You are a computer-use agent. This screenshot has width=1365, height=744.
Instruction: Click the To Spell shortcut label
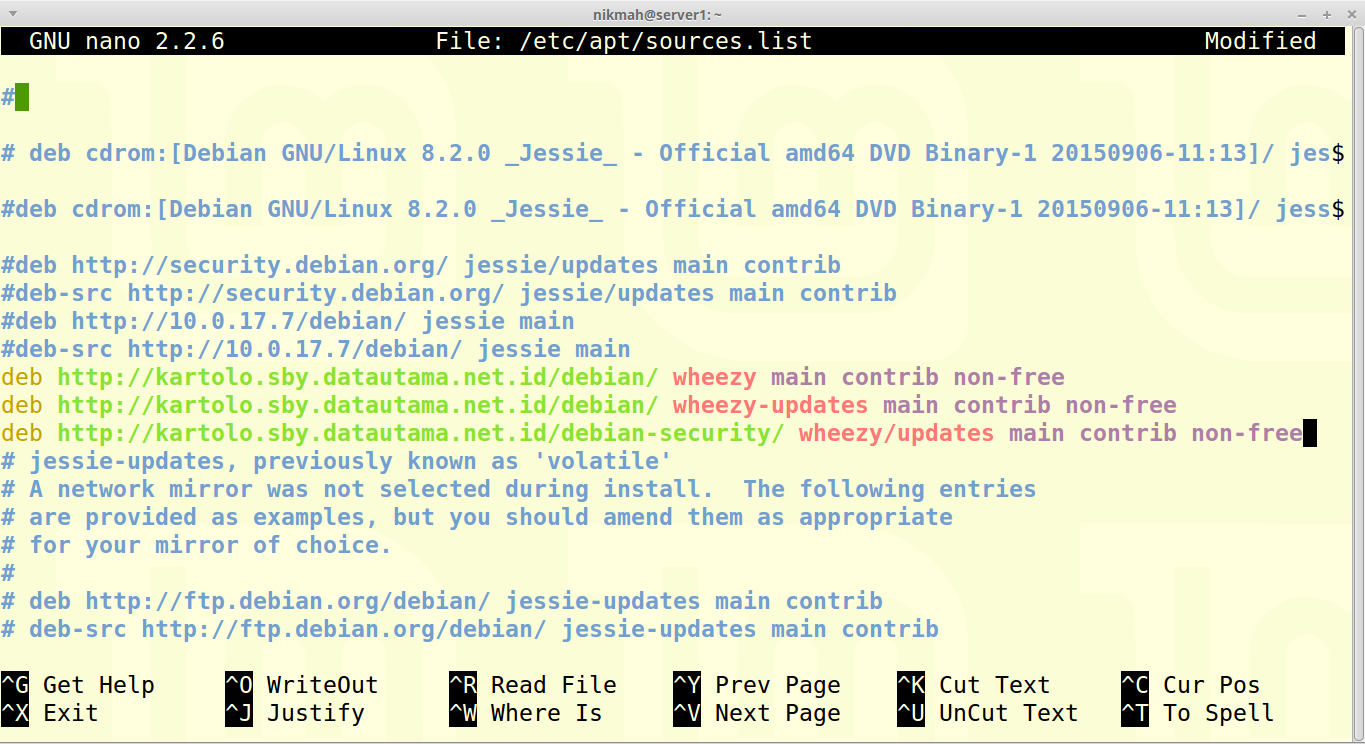point(1218,713)
